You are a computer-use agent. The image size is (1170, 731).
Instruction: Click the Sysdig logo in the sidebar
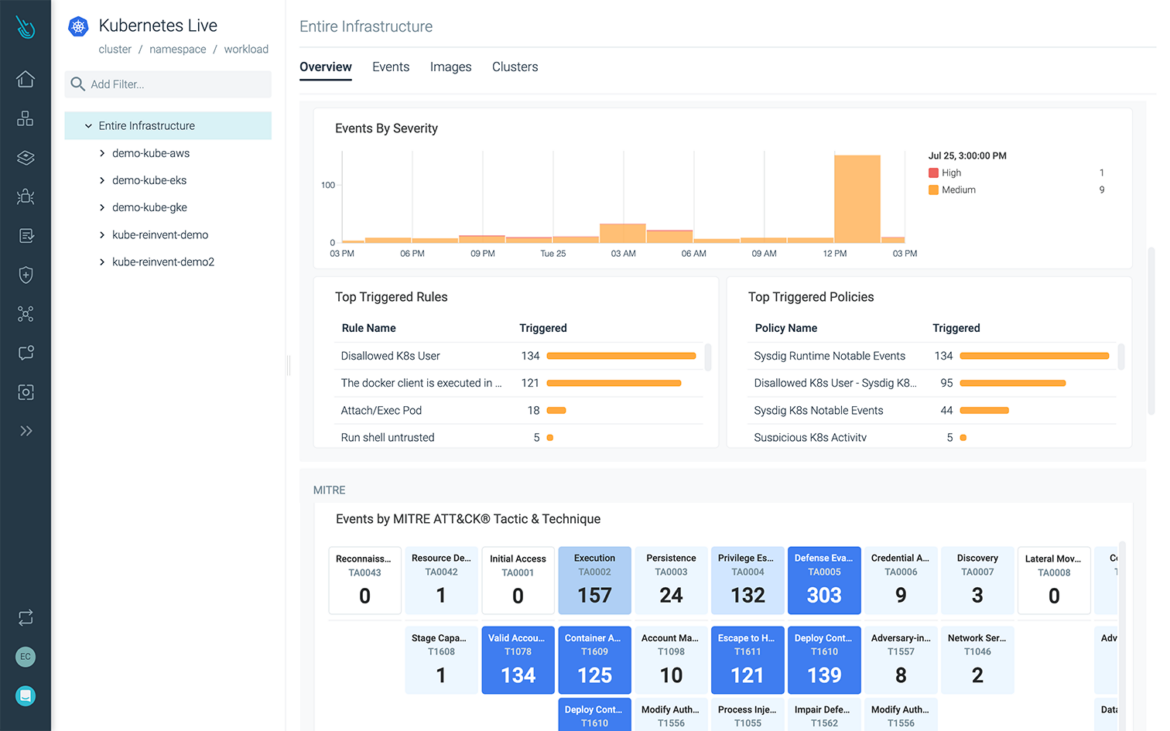(25, 28)
